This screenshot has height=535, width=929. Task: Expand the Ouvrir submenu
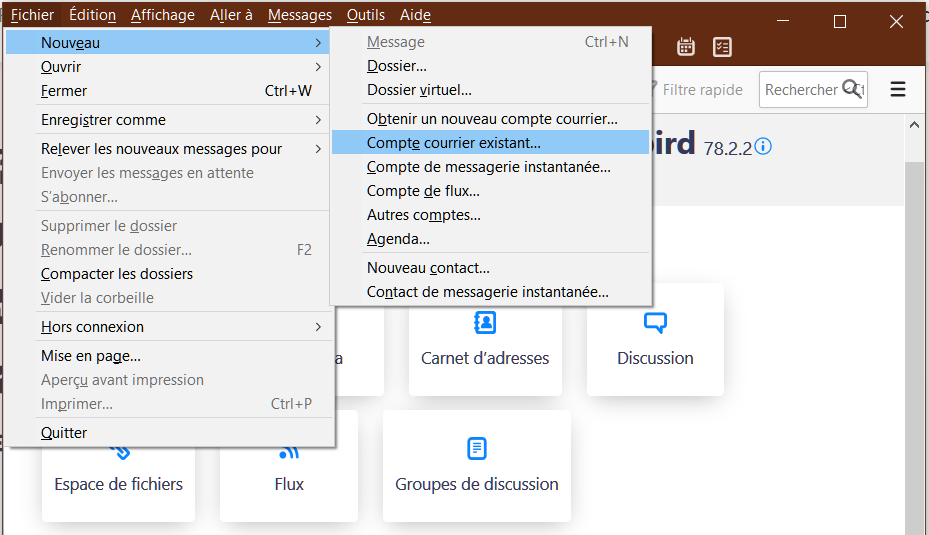pyautogui.click(x=170, y=67)
